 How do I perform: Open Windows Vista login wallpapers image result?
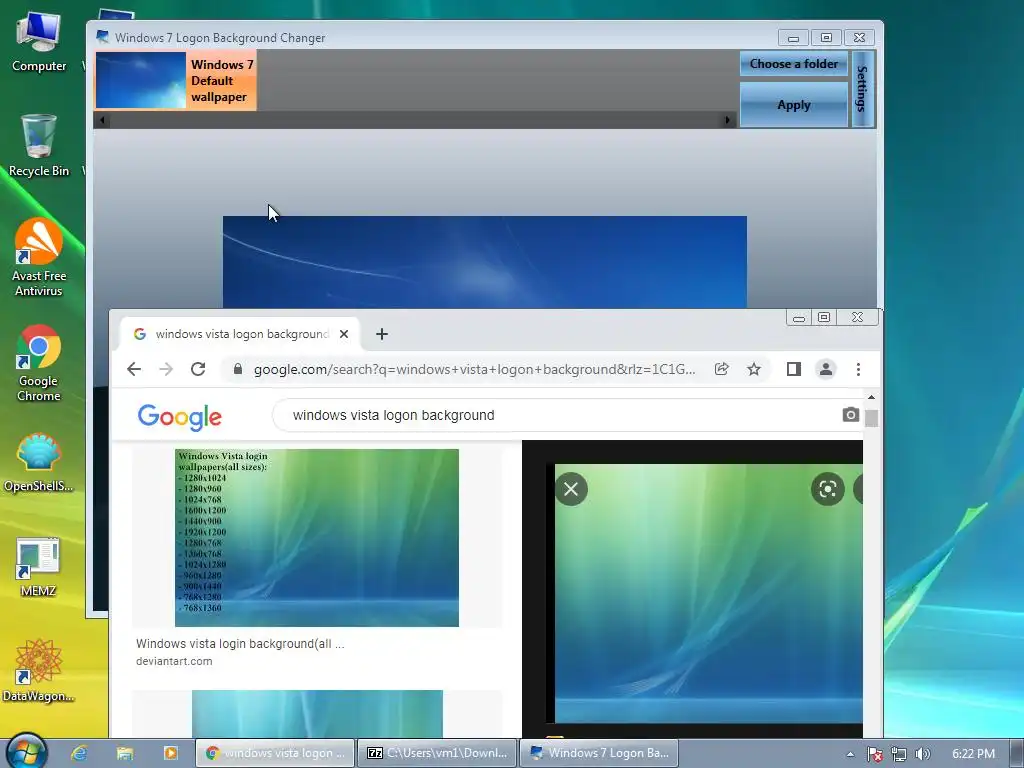click(317, 537)
